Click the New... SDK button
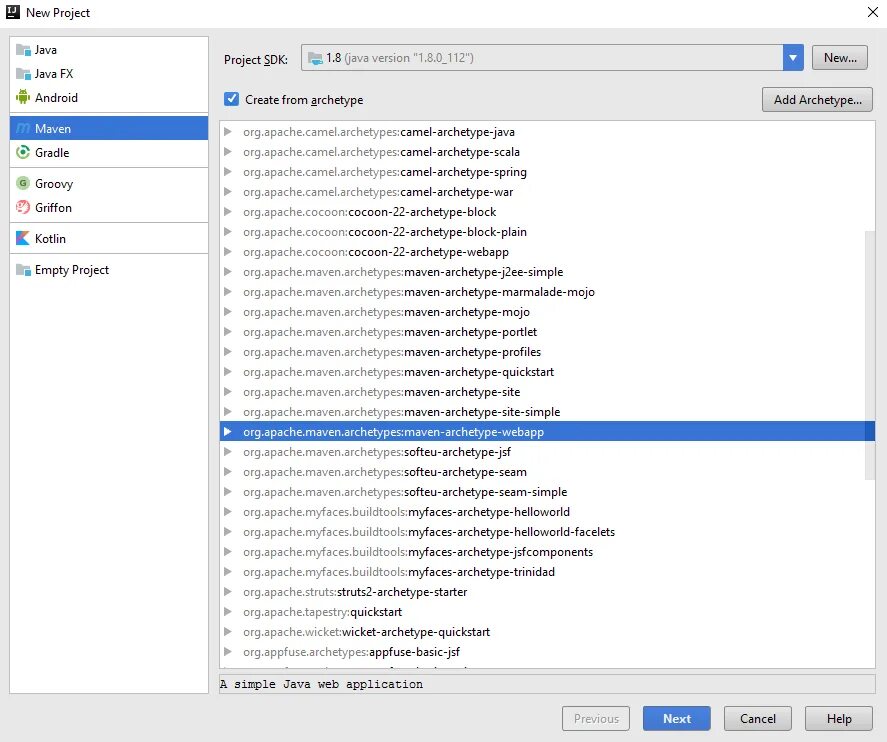The image size is (887, 742). [839, 58]
